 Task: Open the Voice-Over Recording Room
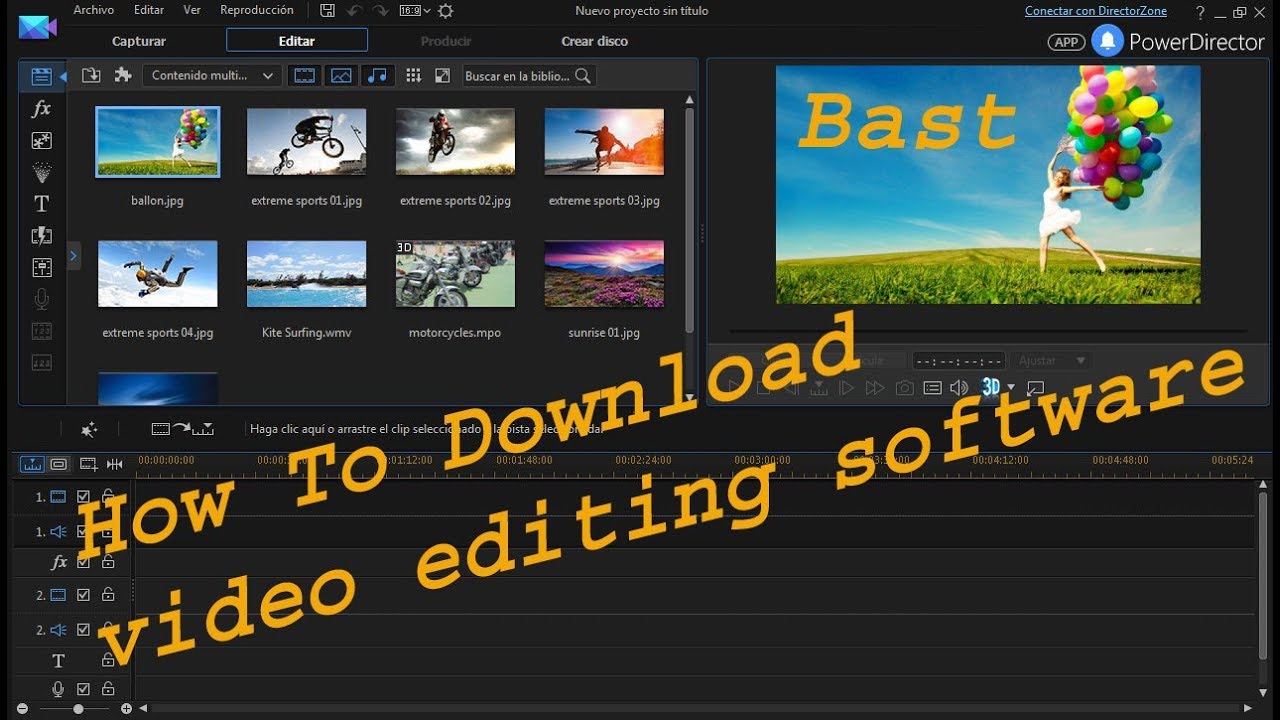[41, 299]
